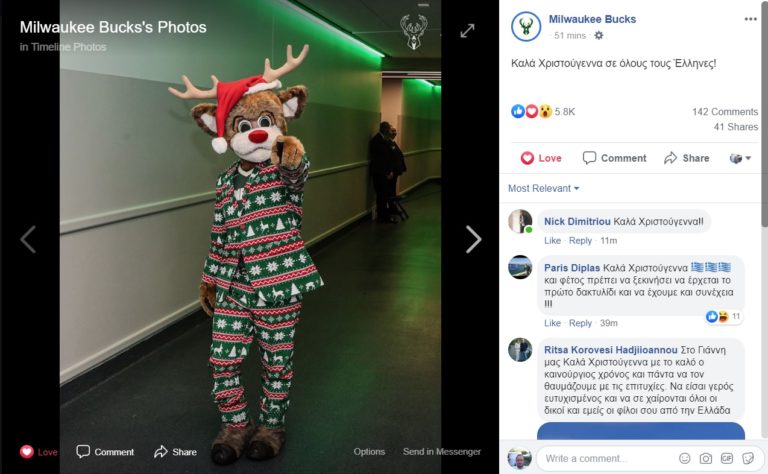Post a GIF using the GIF icon
The image size is (768, 474).
coord(726,458)
